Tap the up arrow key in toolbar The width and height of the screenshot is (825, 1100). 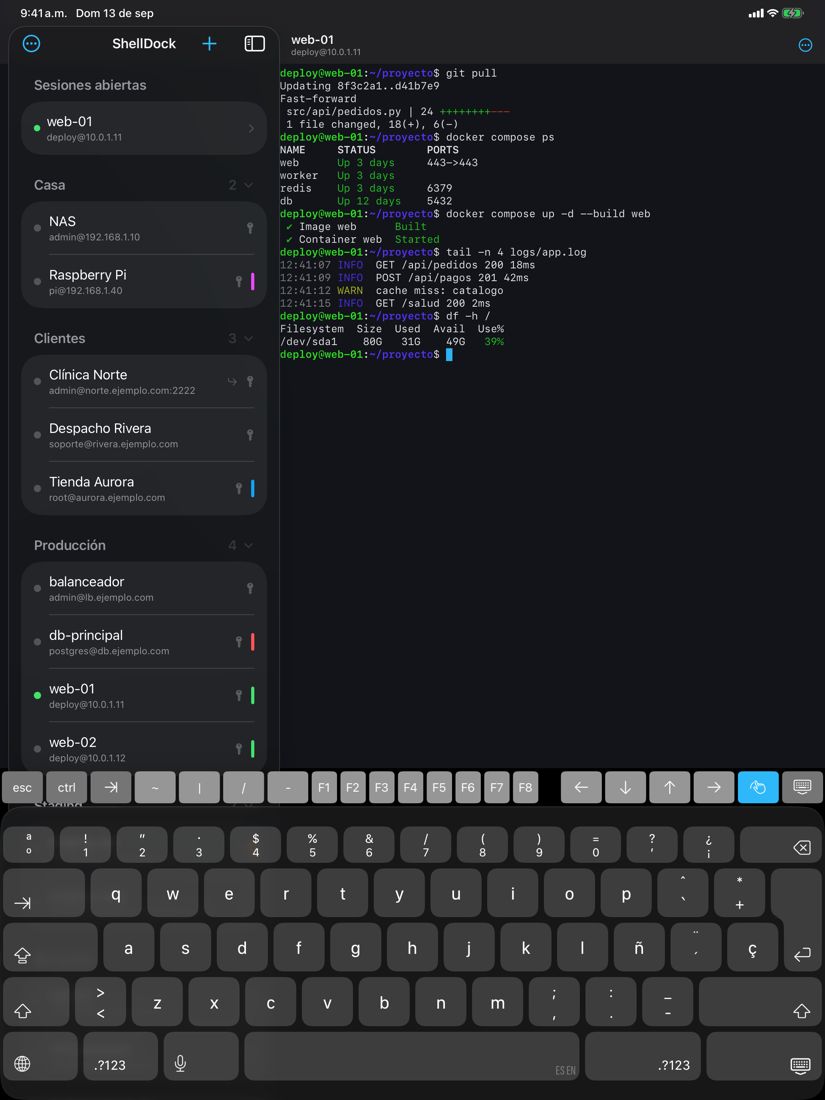669,787
